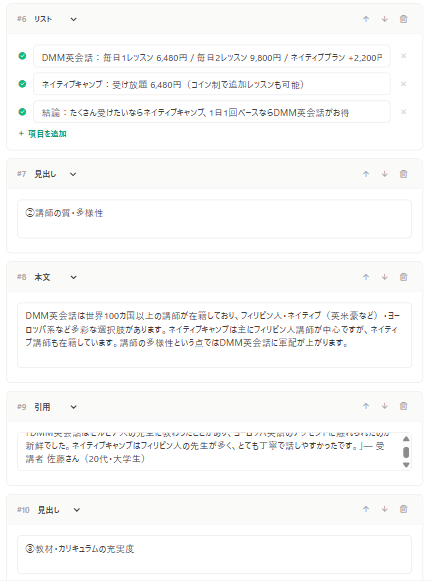
Task: Move block #7 見出し down
Action: point(384,174)
